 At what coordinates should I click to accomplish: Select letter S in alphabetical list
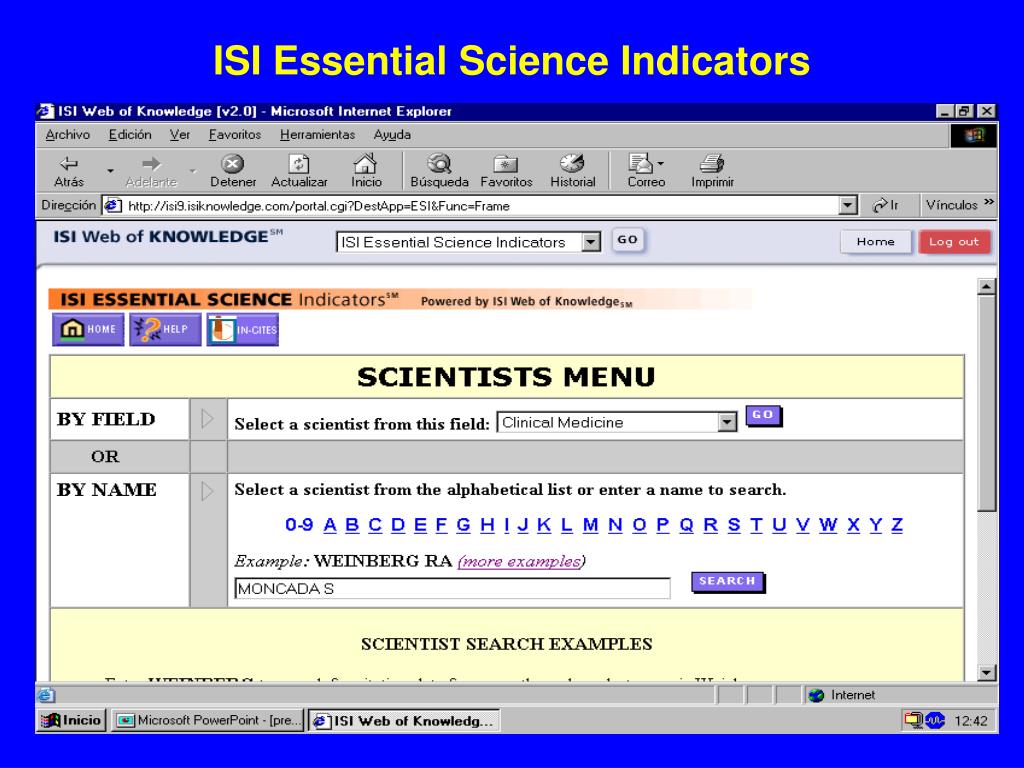(734, 524)
